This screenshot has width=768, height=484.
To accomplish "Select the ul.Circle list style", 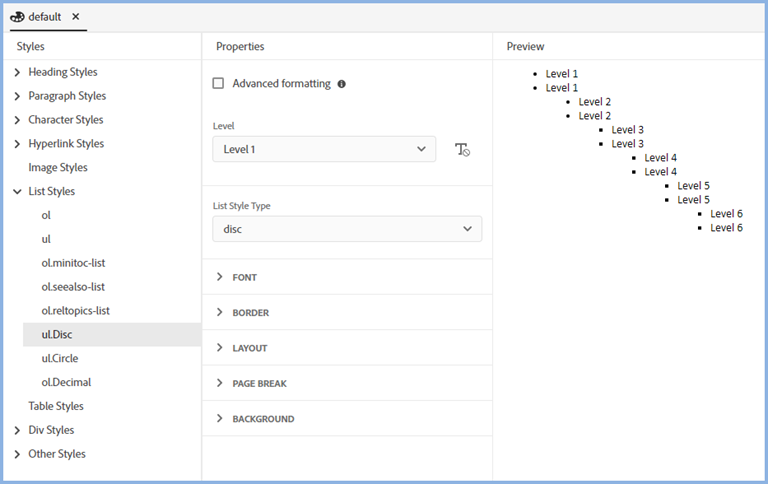I will [x=60, y=358].
